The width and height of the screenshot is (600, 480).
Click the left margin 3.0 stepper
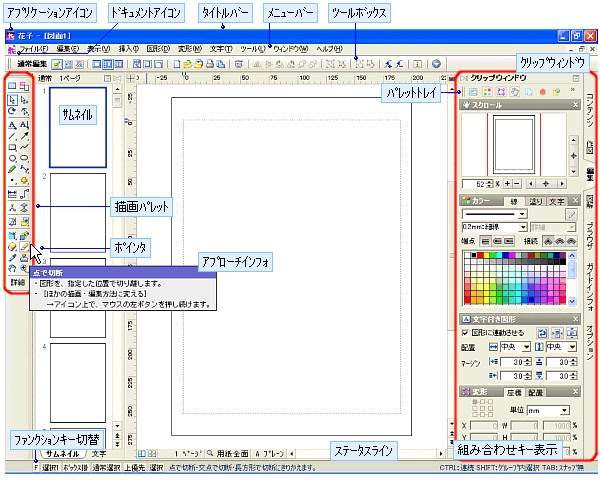pos(528,362)
